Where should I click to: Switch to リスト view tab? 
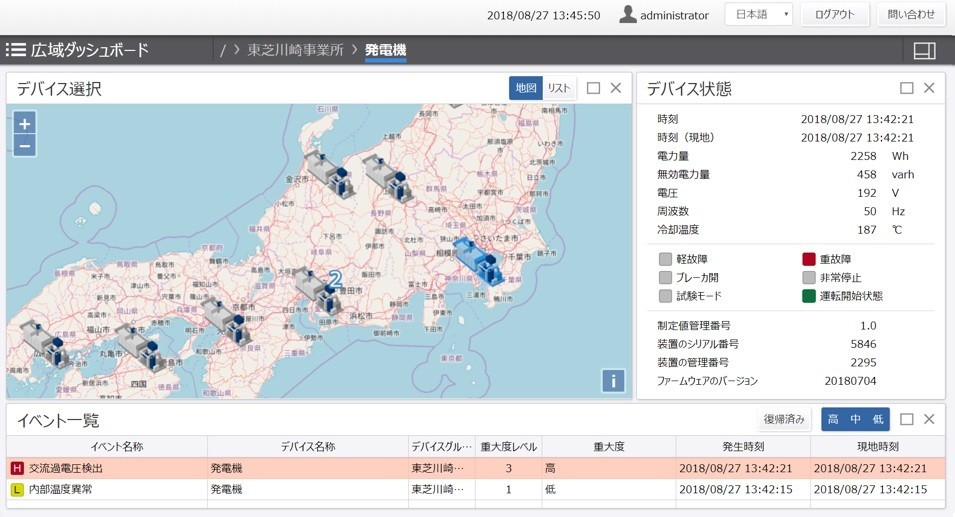[x=559, y=88]
